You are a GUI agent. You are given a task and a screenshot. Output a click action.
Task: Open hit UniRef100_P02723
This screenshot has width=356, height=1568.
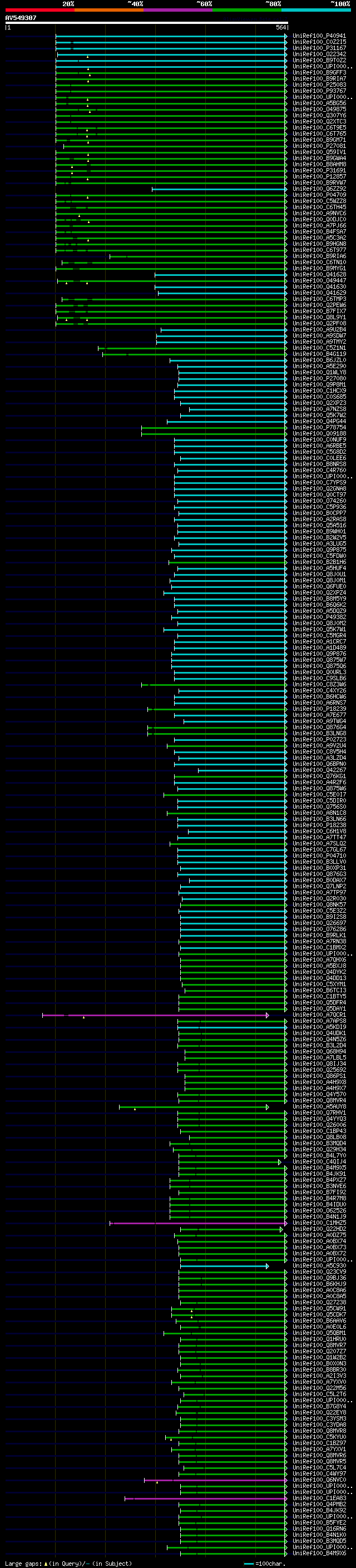[319, 740]
